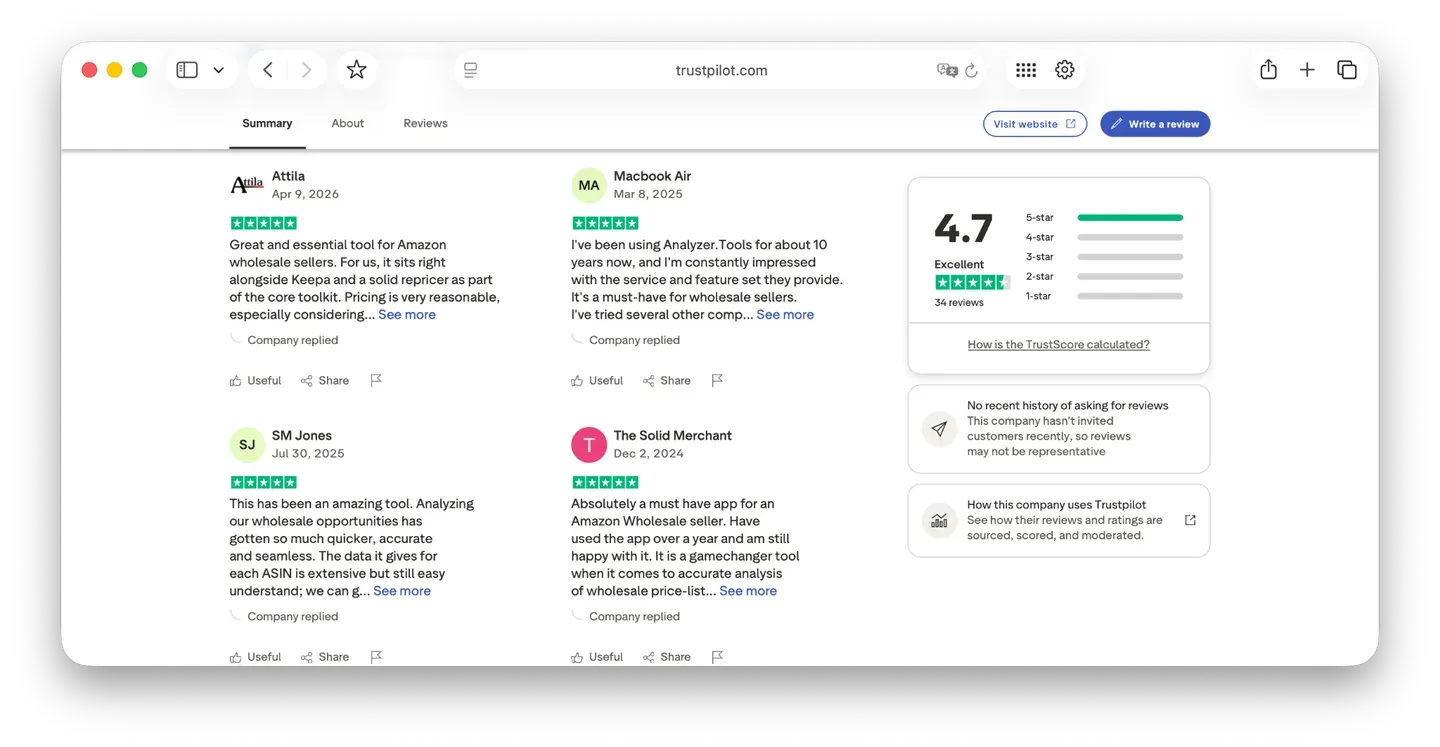Expand SM Jones review with See more
1440x747 pixels.
click(402, 591)
